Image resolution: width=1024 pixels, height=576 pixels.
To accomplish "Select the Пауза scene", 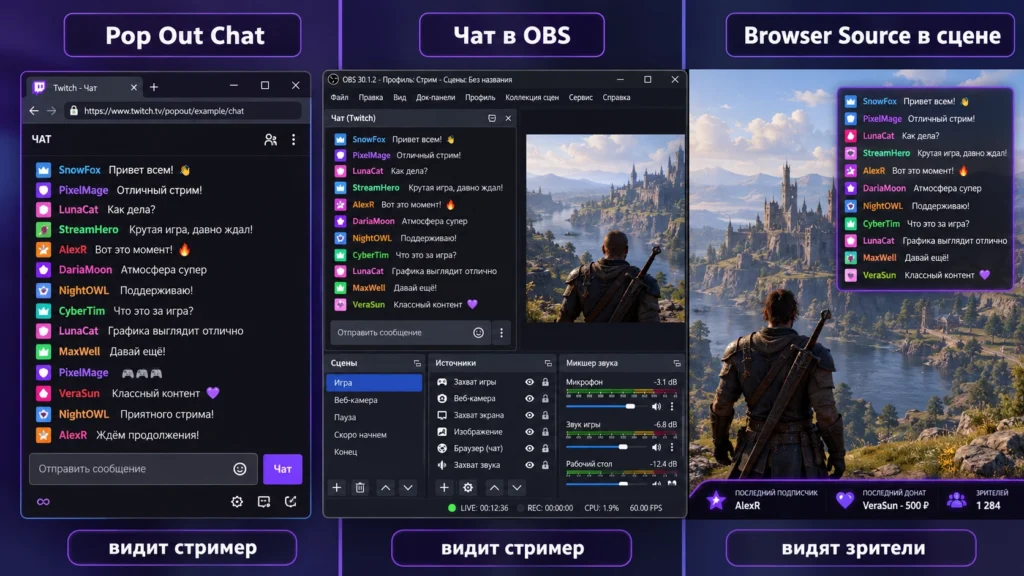I will (374, 417).
